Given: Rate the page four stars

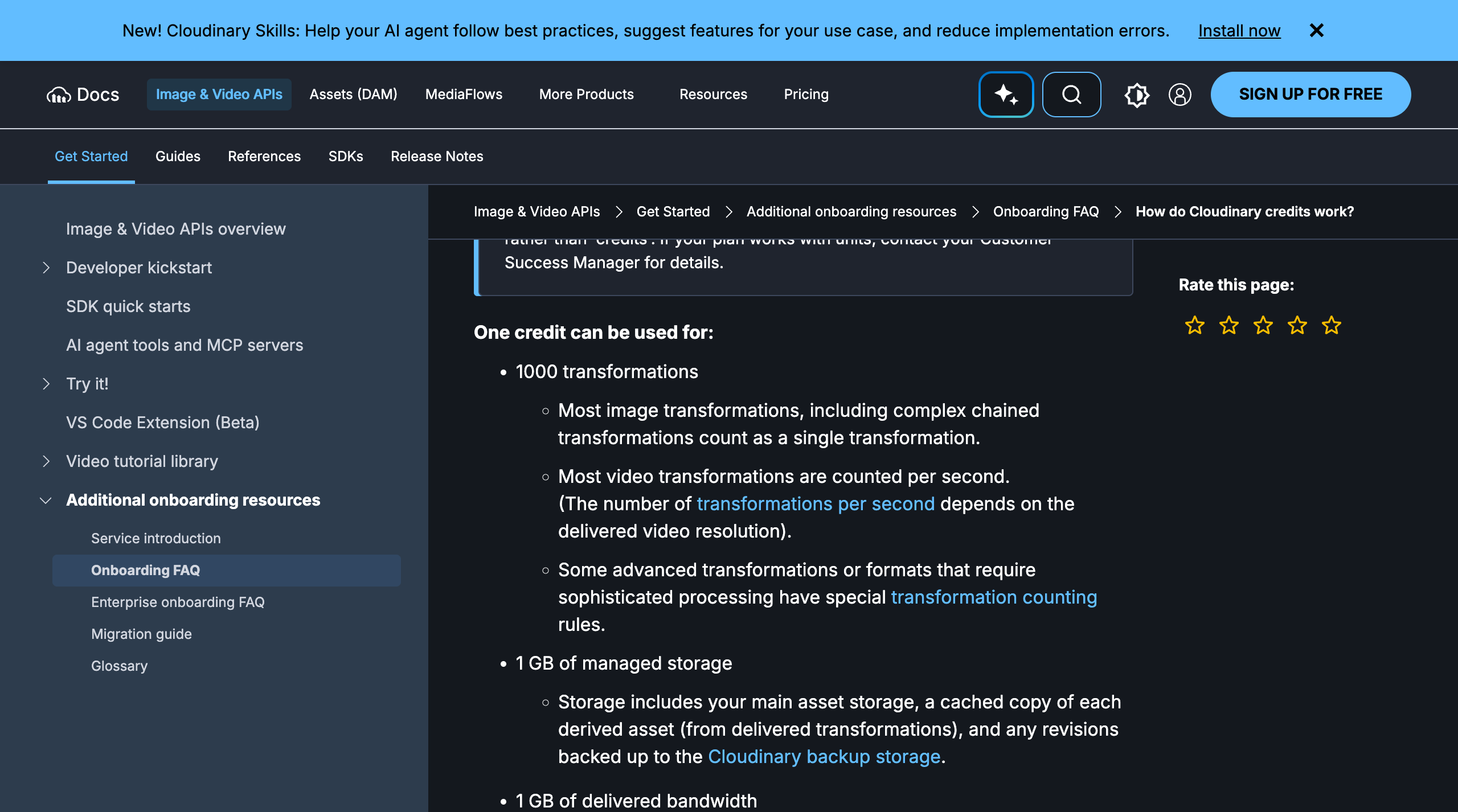Looking at the screenshot, I should pyautogui.click(x=1297, y=325).
